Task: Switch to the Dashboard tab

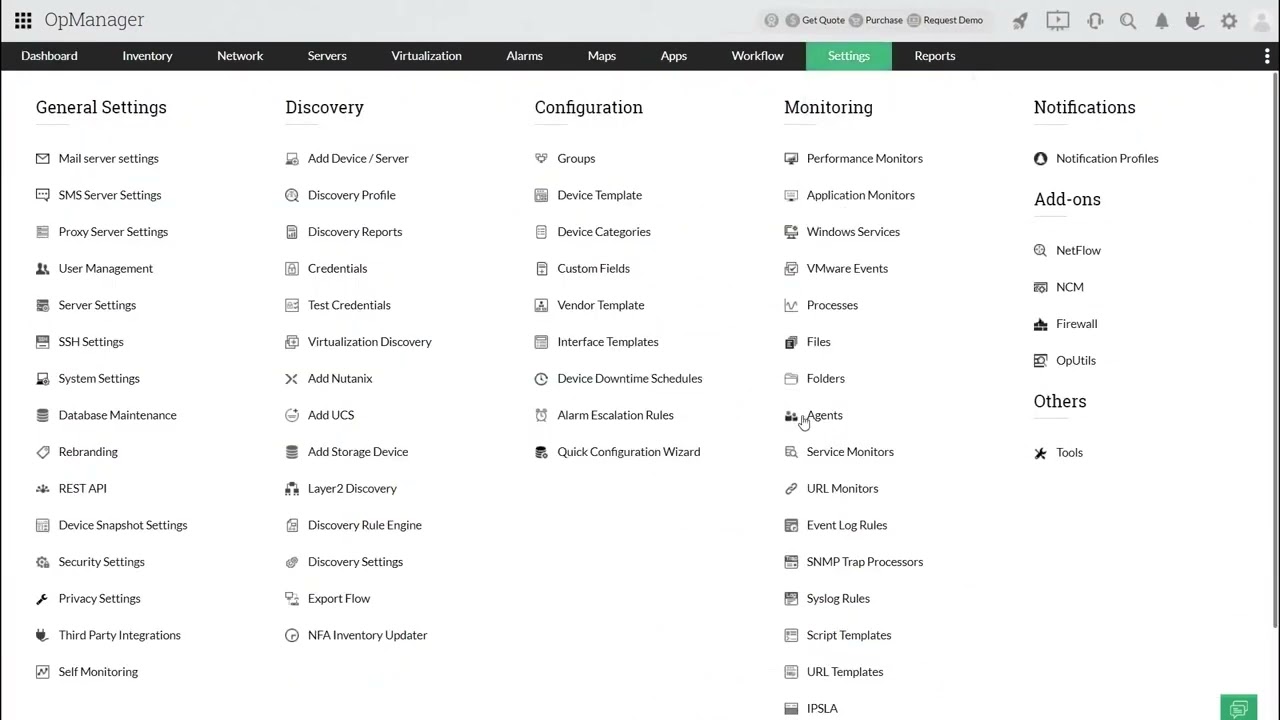Action: tap(49, 56)
